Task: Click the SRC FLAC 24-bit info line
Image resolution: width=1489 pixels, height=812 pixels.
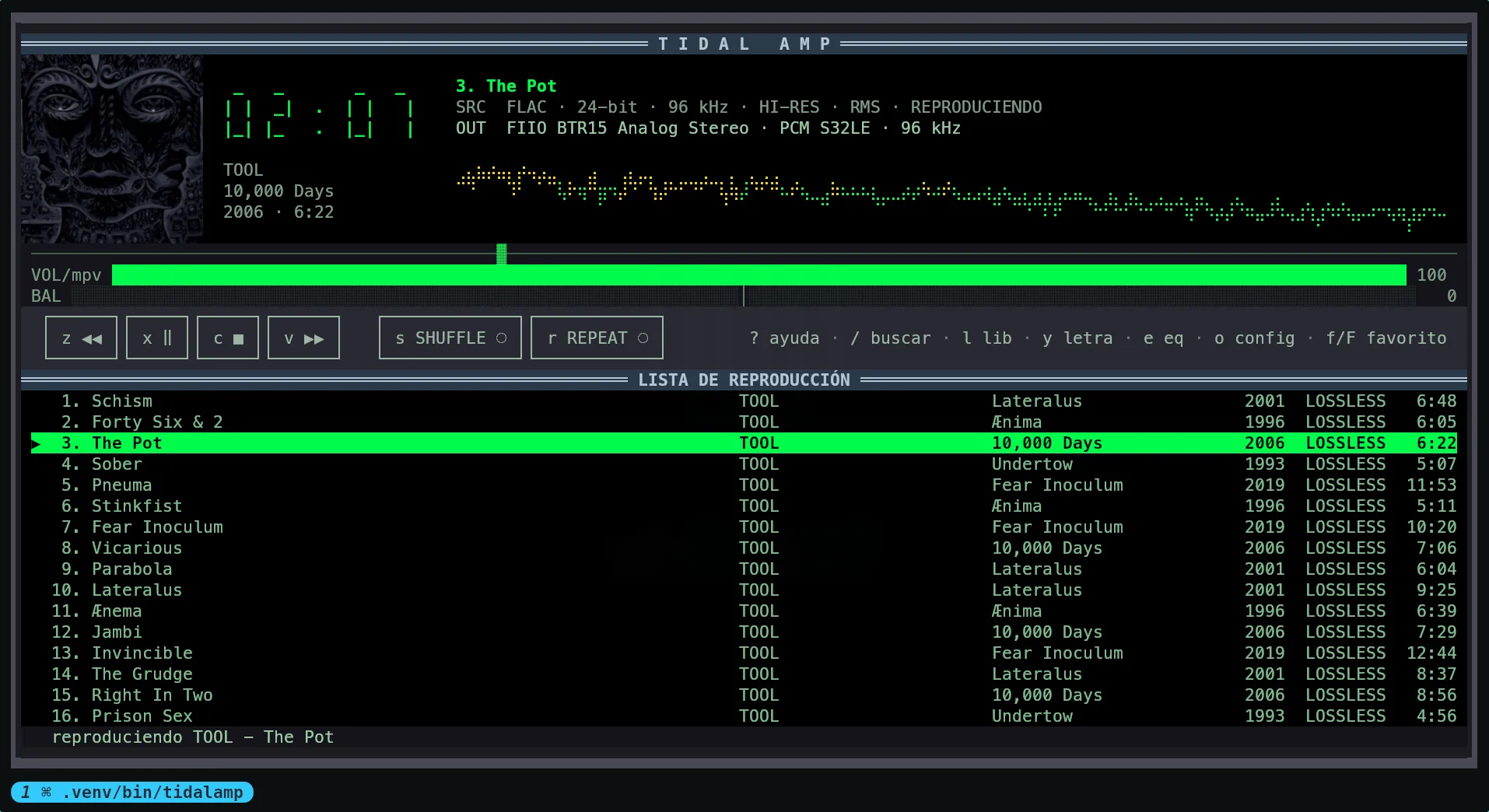Action: pos(748,107)
